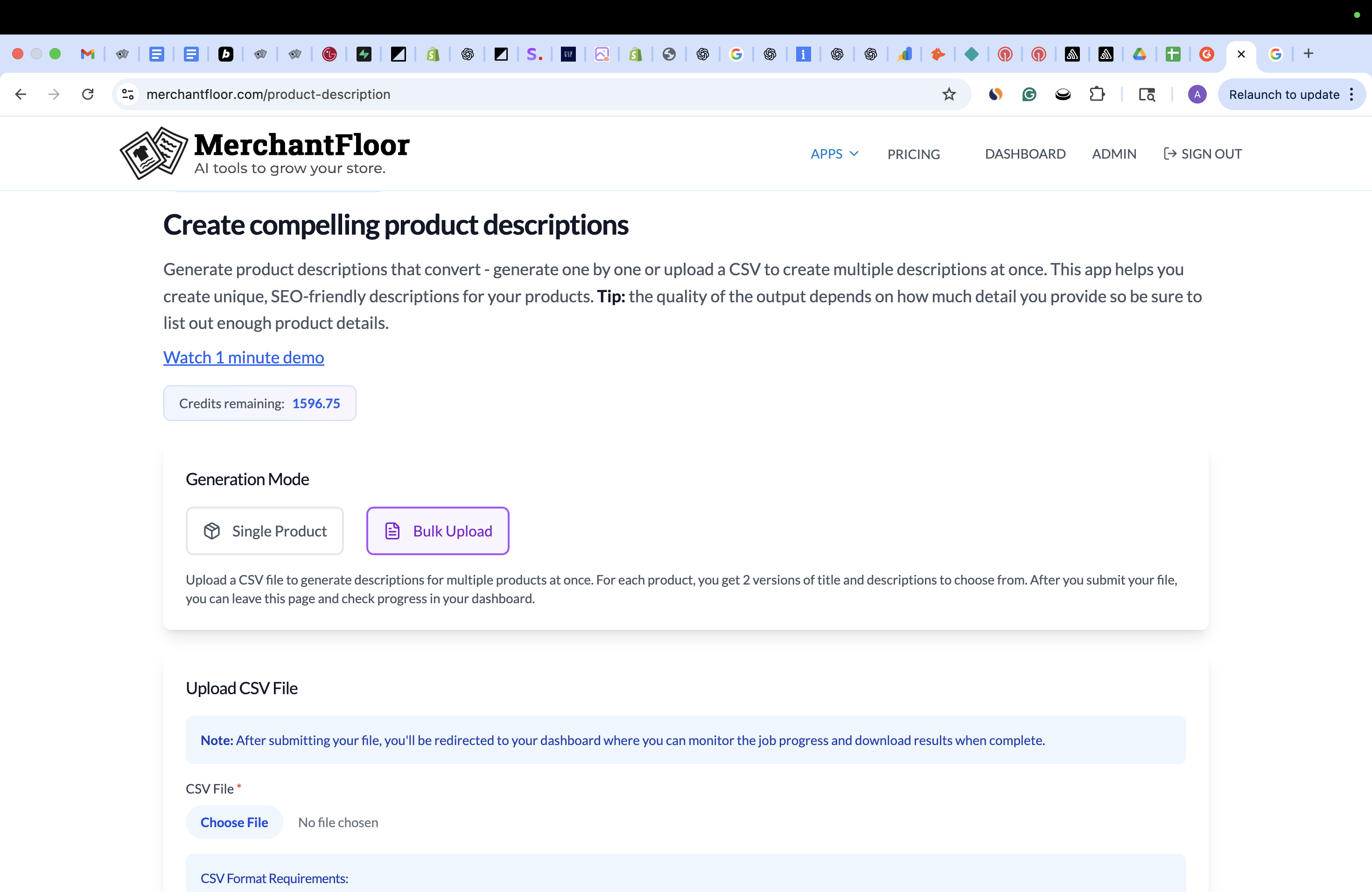
Task: Bookmark this page with star icon
Action: coord(949,95)
